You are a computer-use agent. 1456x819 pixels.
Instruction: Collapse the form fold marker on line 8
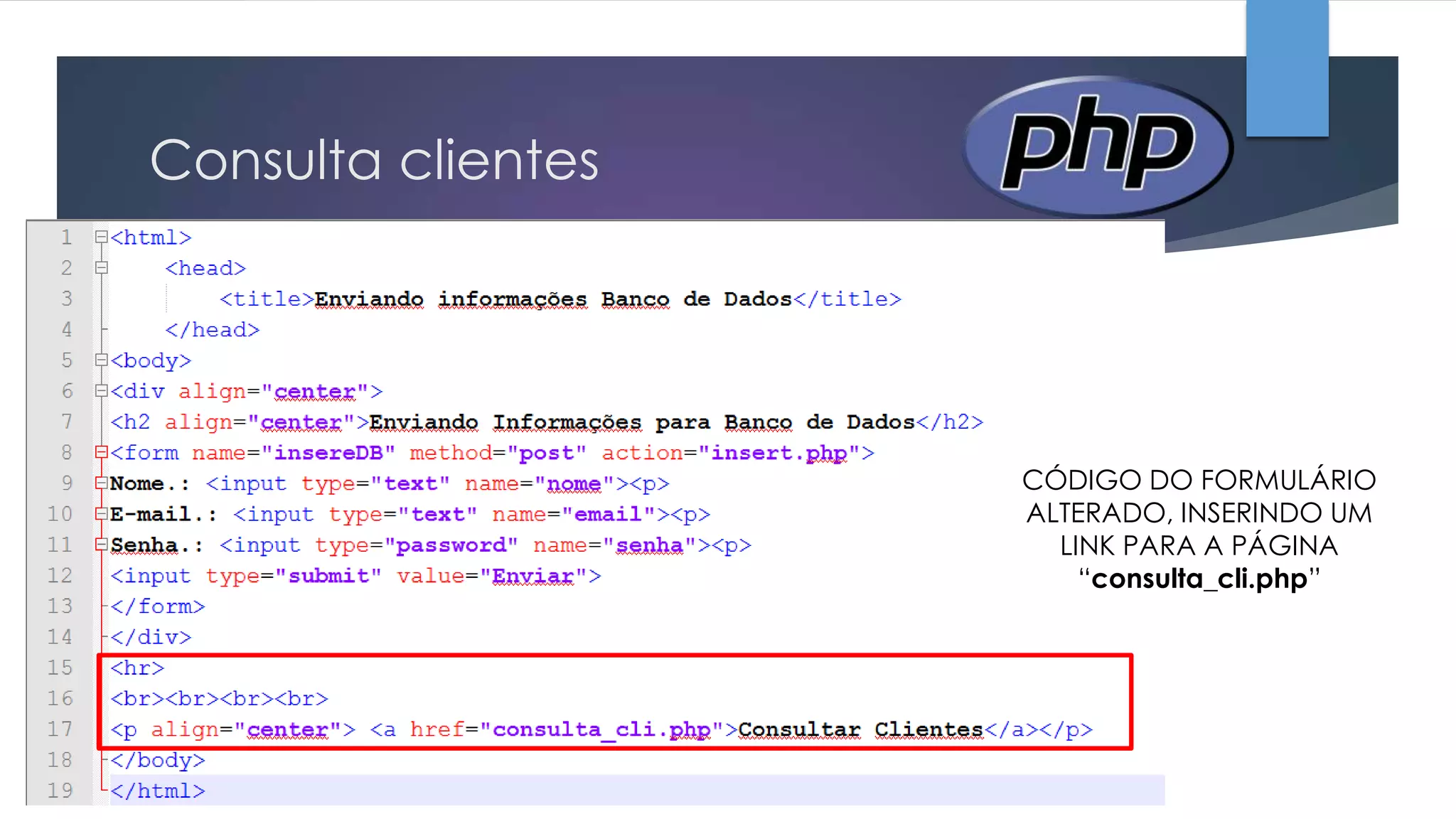click(101, 452)
